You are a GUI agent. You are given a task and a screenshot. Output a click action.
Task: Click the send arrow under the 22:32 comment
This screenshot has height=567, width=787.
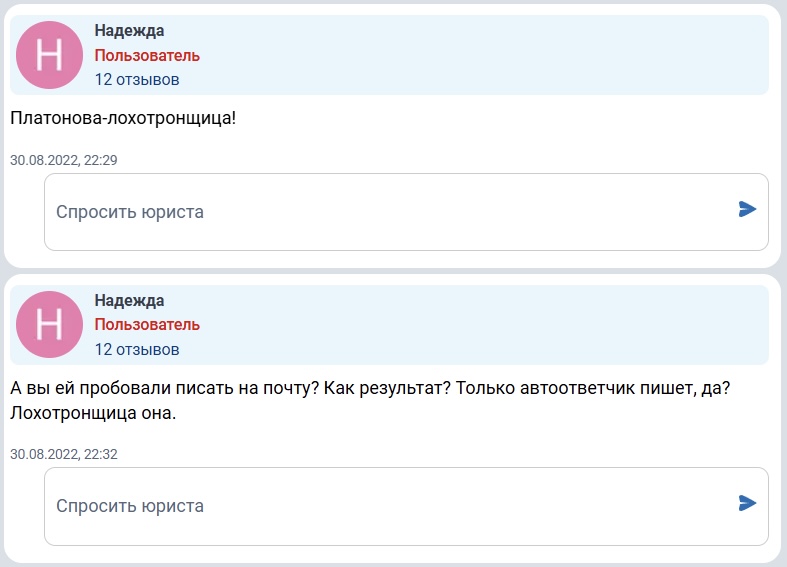(747, 503)
